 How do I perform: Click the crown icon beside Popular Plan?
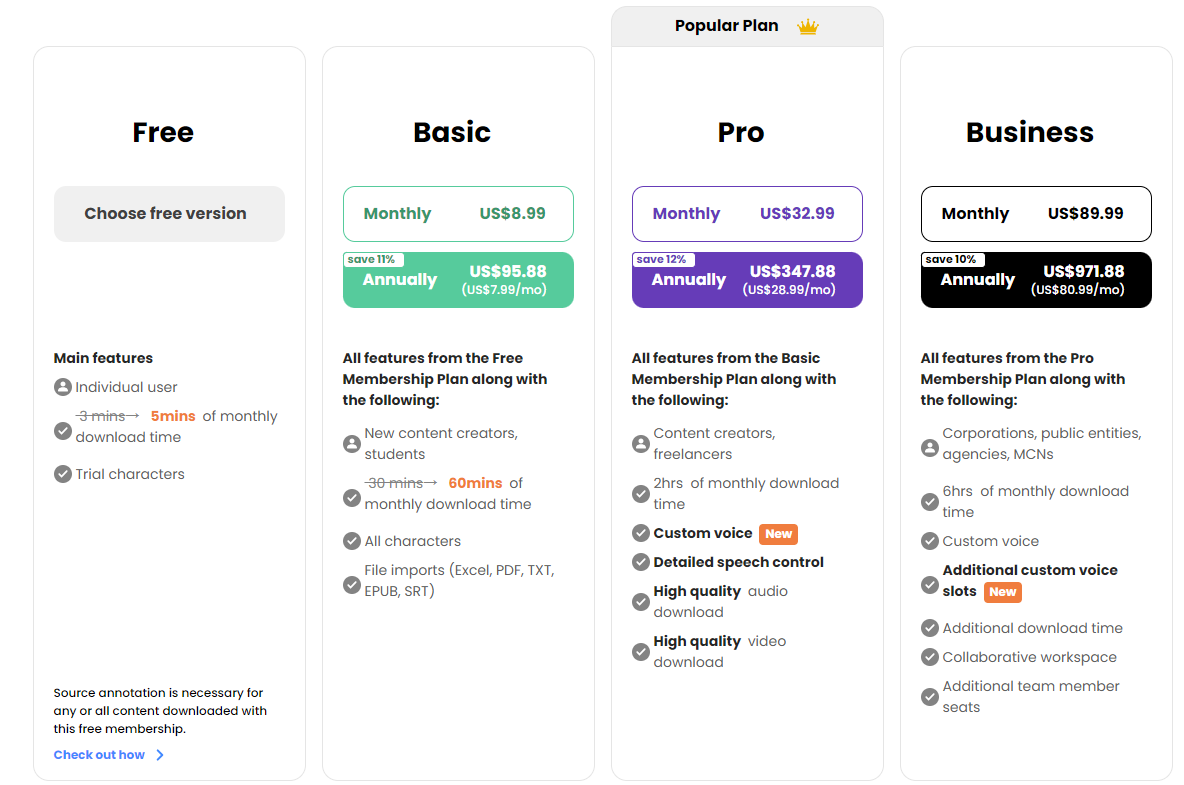pos(808,27)
